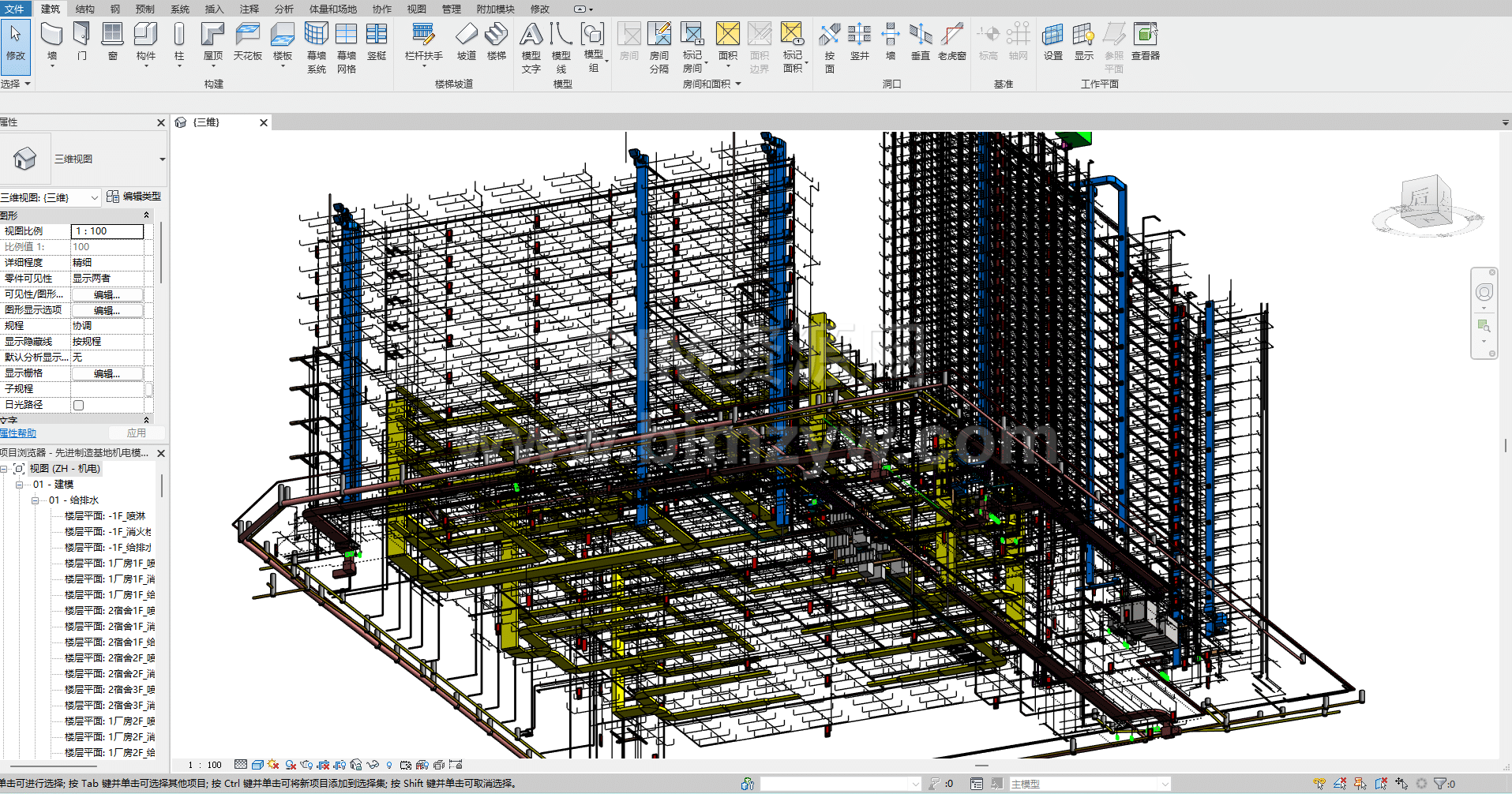Screen dimensions: 1512x794
Task: Enable the 日光路径 checkbox
Action: (x=78, y=405)
